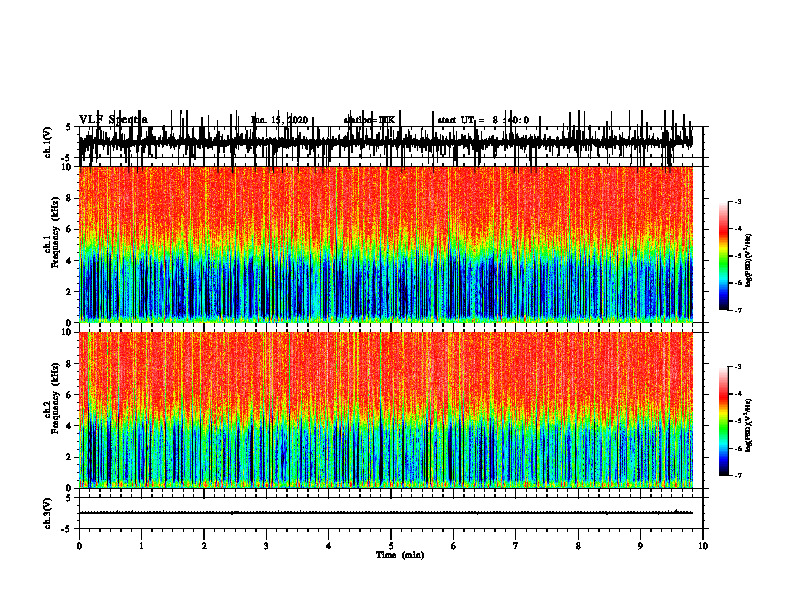This screenshot has height=612, width=792.
Task: Click the ch.1 frequency tick label 4
Action: tap(69, 261)
